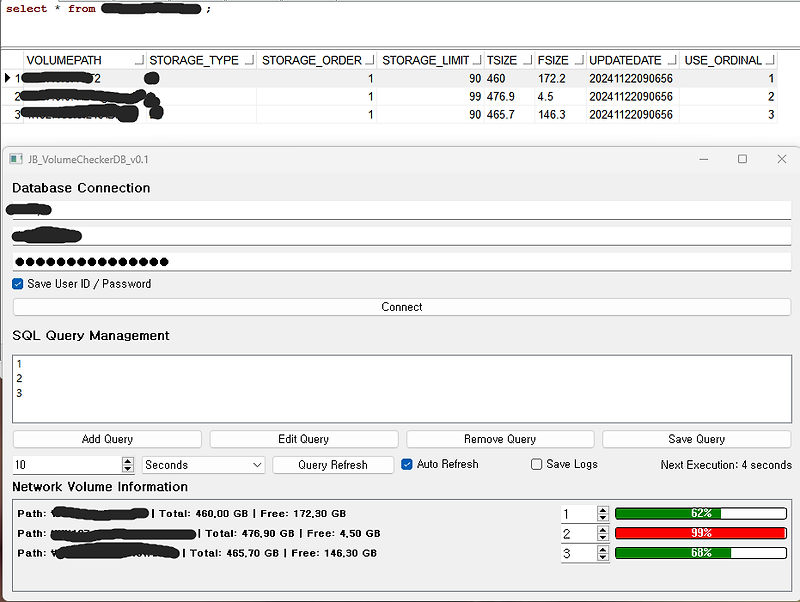The image size is (800, 602).
Task: Click the Save Query button
Action: (x=696, y=439)
